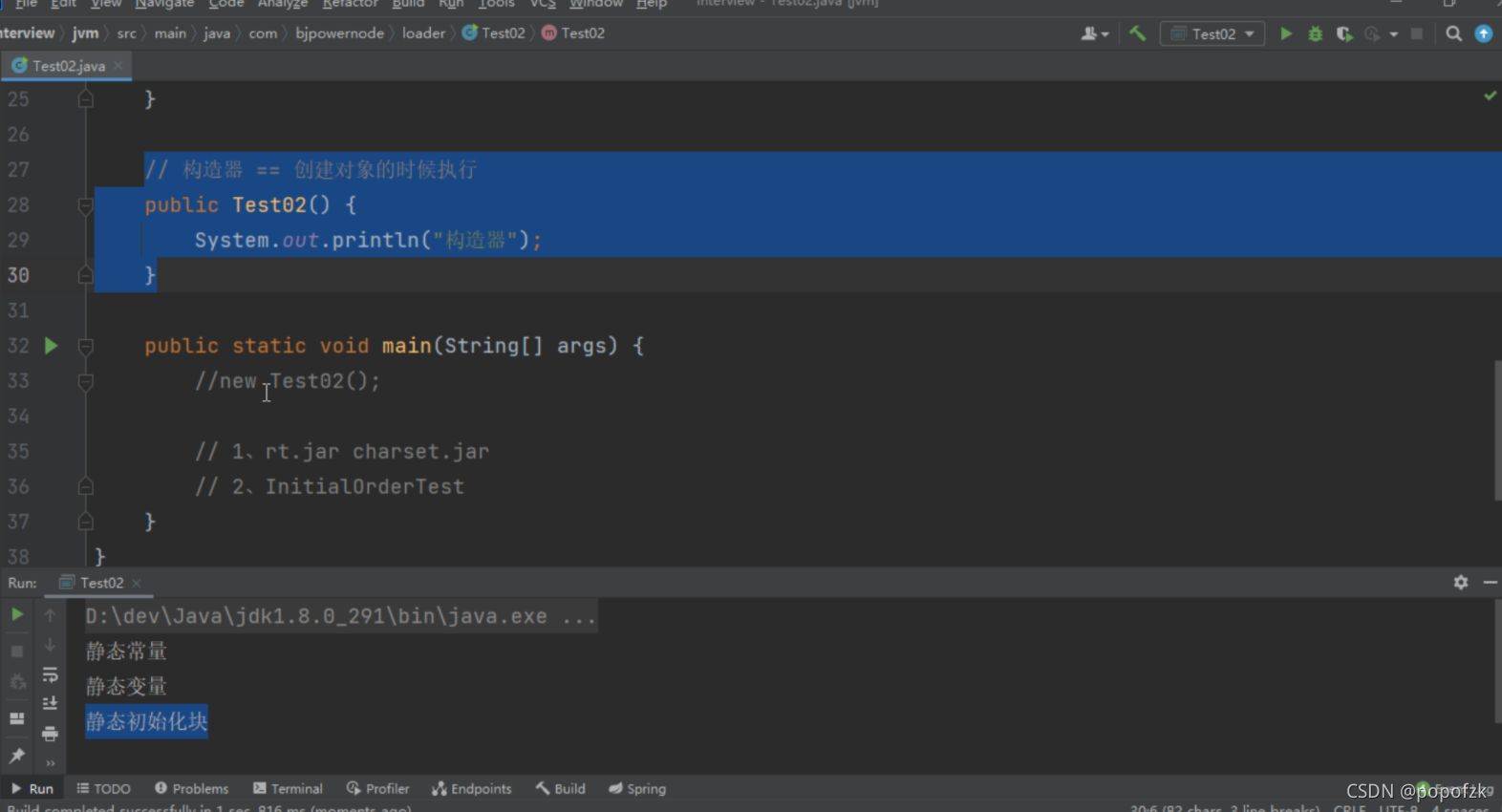Click Restore Layout icon in Run panel
This screenshot has height=812, width=1502.
(x=17, y=718)
